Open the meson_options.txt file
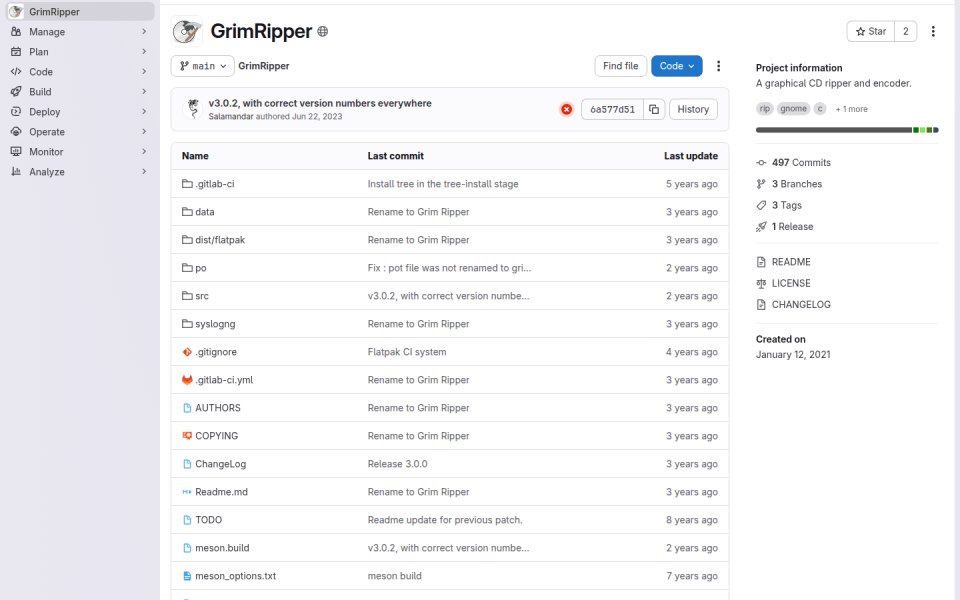The height and width of the screenshot is (600, 960). tap(236, 576)
